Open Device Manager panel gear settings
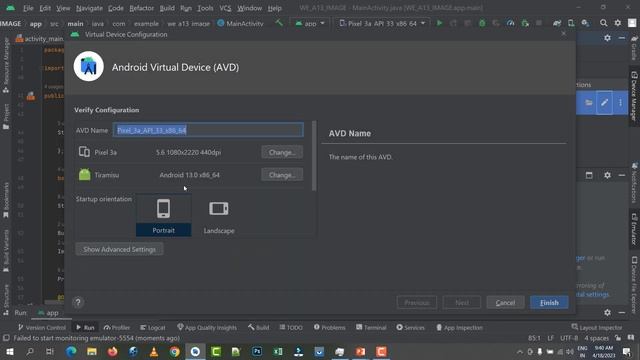The height and width of the screenshot is (360, 640). [x=607, y=38]
